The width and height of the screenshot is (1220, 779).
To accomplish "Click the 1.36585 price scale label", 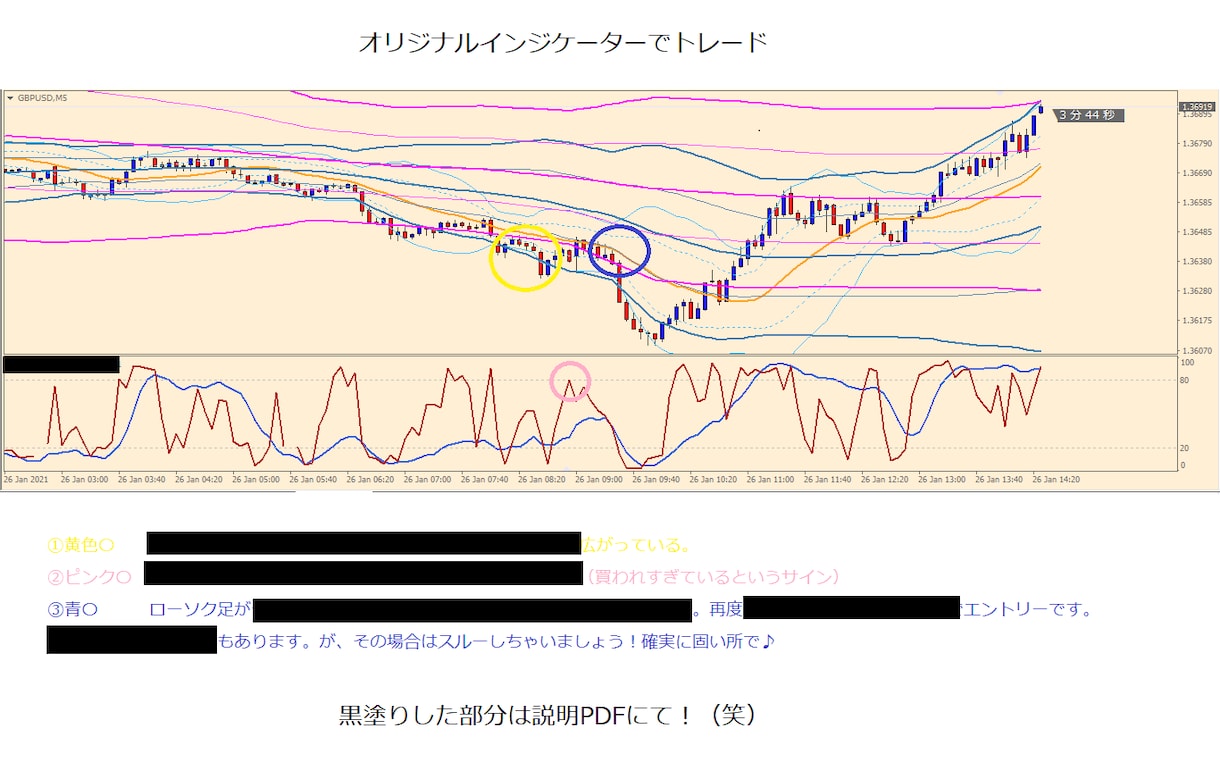I will tap(1196, 202).
